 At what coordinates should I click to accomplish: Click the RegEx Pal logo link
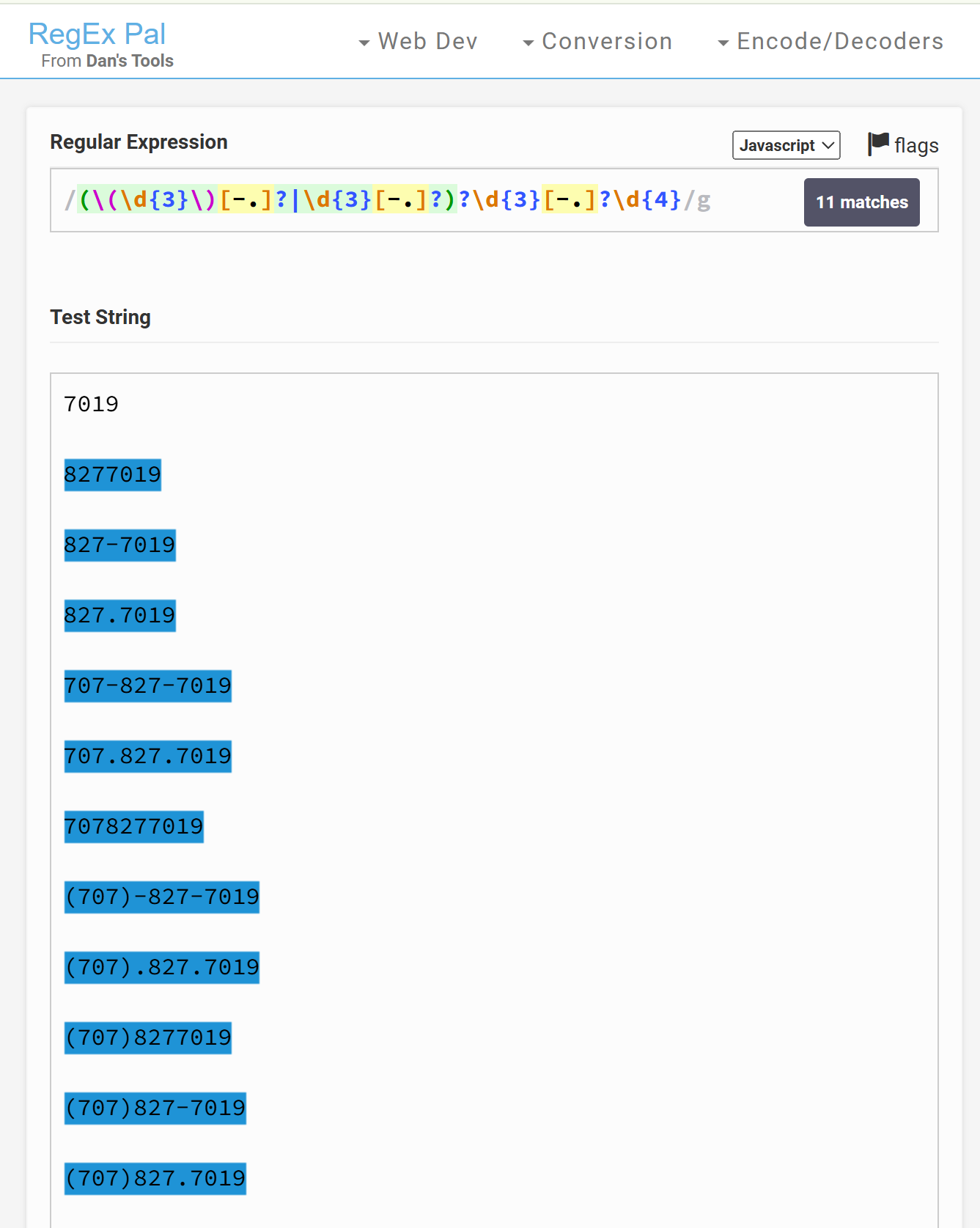coord(97,34)
